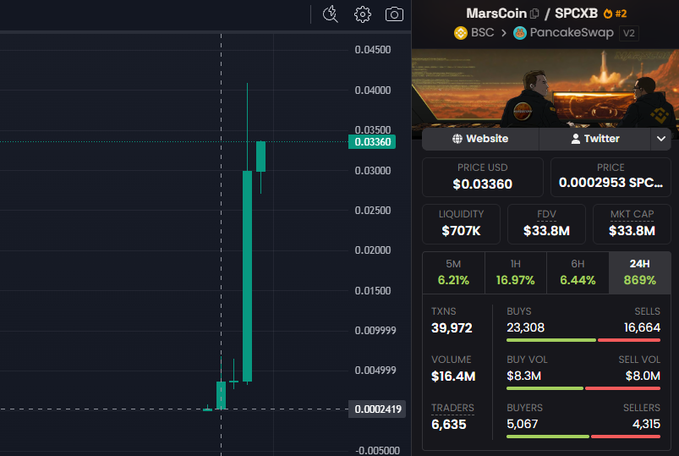679x456 pixels.
Task: Click the fire trending #2 badge
Action: click(x=615, y=13)
